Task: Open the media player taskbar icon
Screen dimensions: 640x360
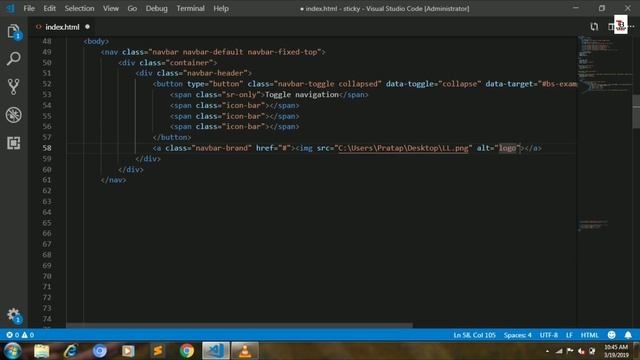Action: point(128,351)
